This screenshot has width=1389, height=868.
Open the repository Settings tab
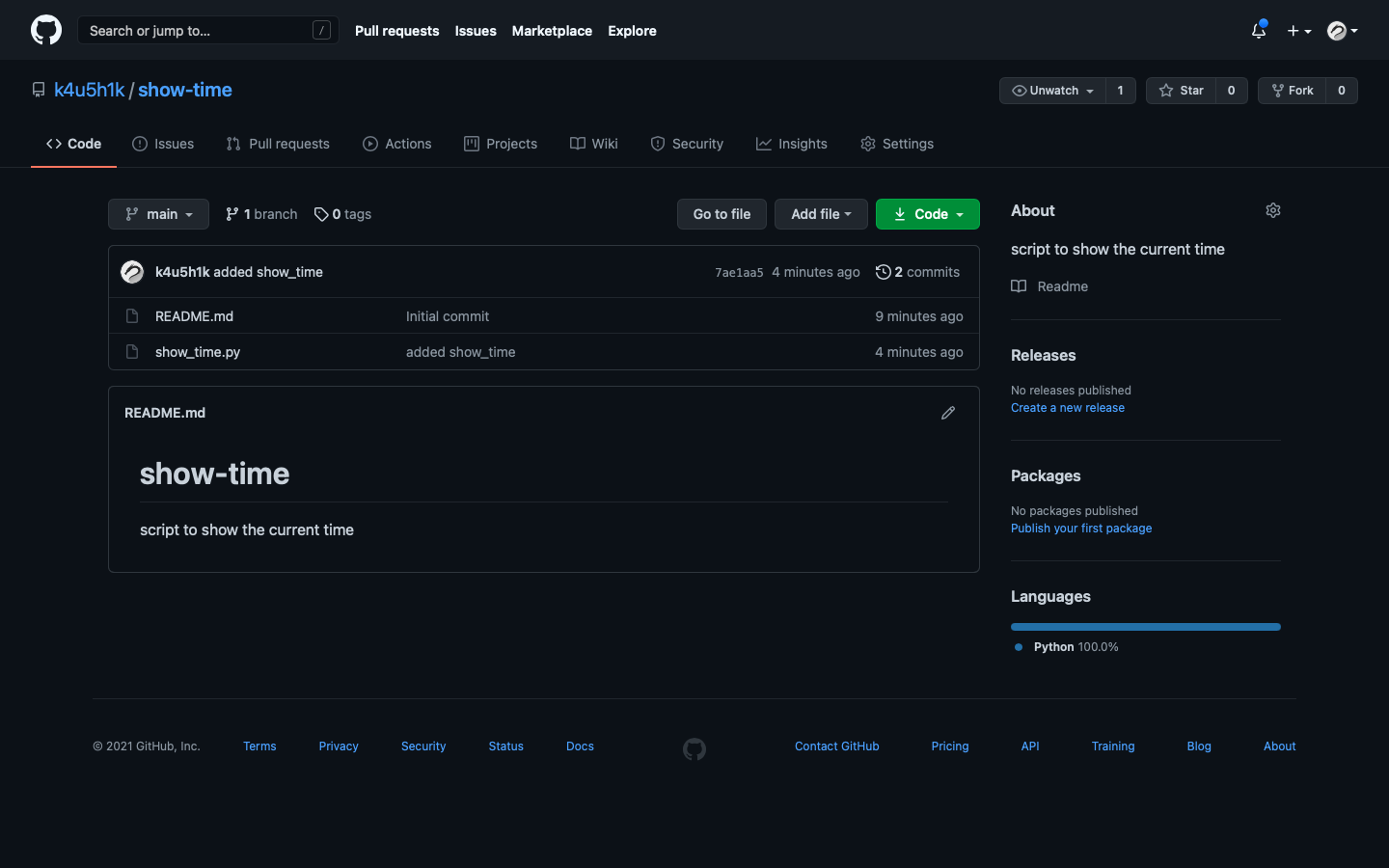897,144
